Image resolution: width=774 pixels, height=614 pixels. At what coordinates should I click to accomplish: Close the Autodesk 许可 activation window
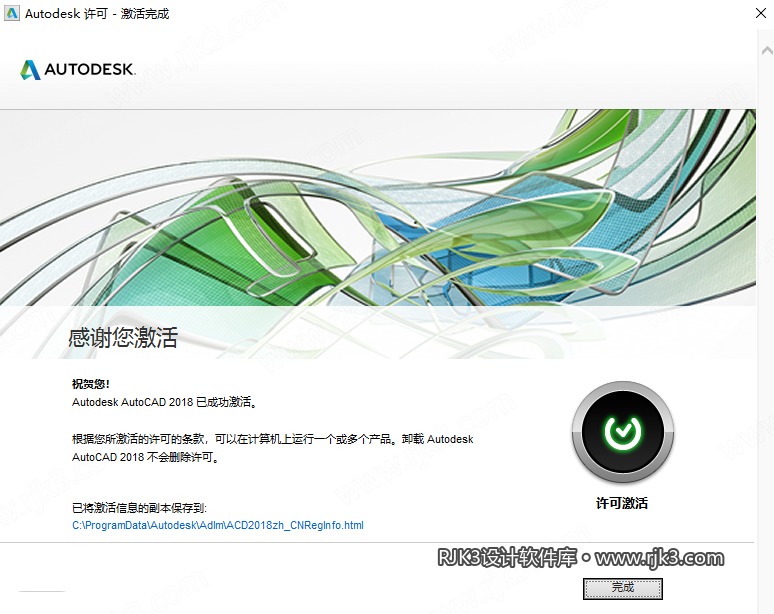tap(761, 13)
